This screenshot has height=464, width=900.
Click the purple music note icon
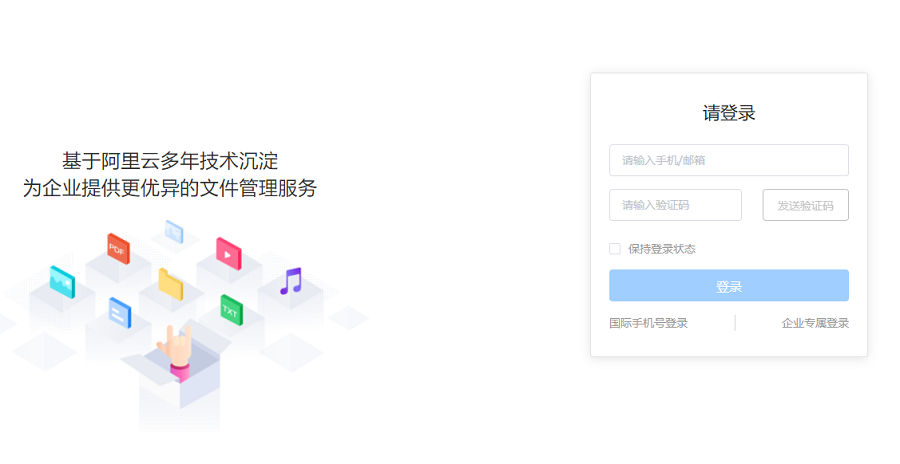pos(291,281)
